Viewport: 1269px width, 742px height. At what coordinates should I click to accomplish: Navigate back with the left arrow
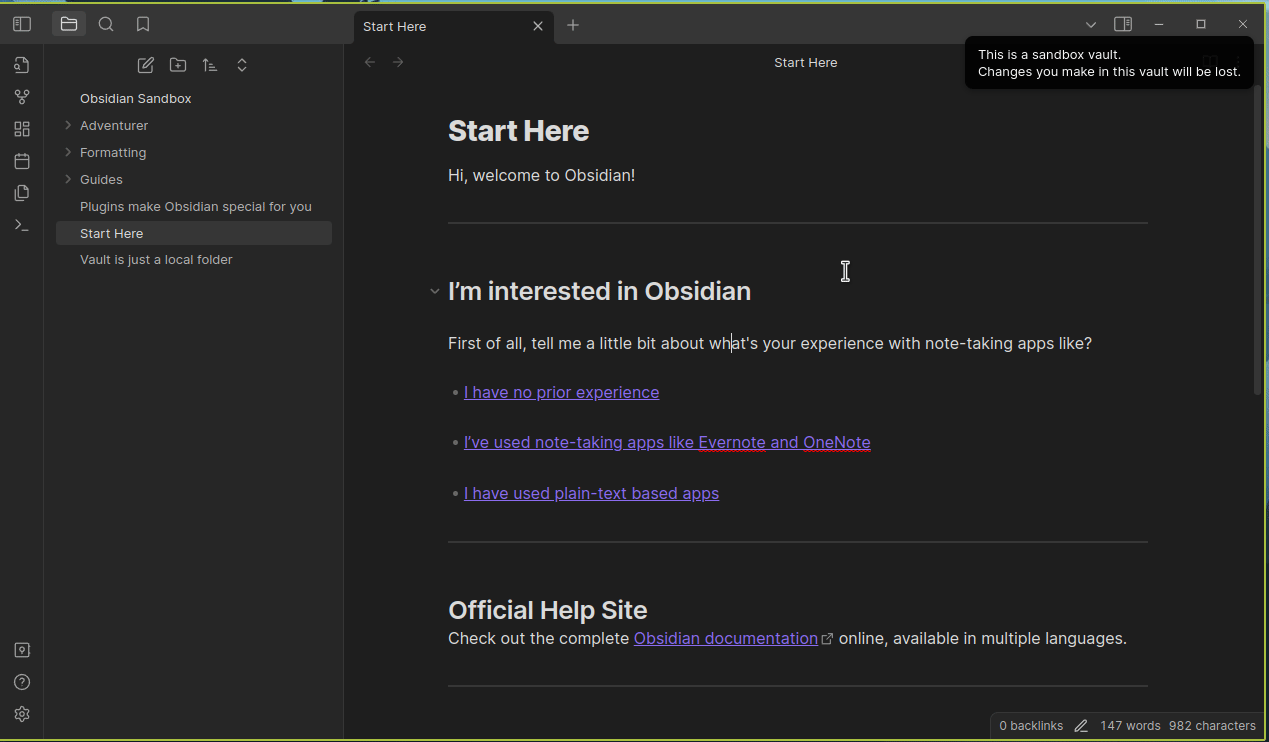pos(370,62)
